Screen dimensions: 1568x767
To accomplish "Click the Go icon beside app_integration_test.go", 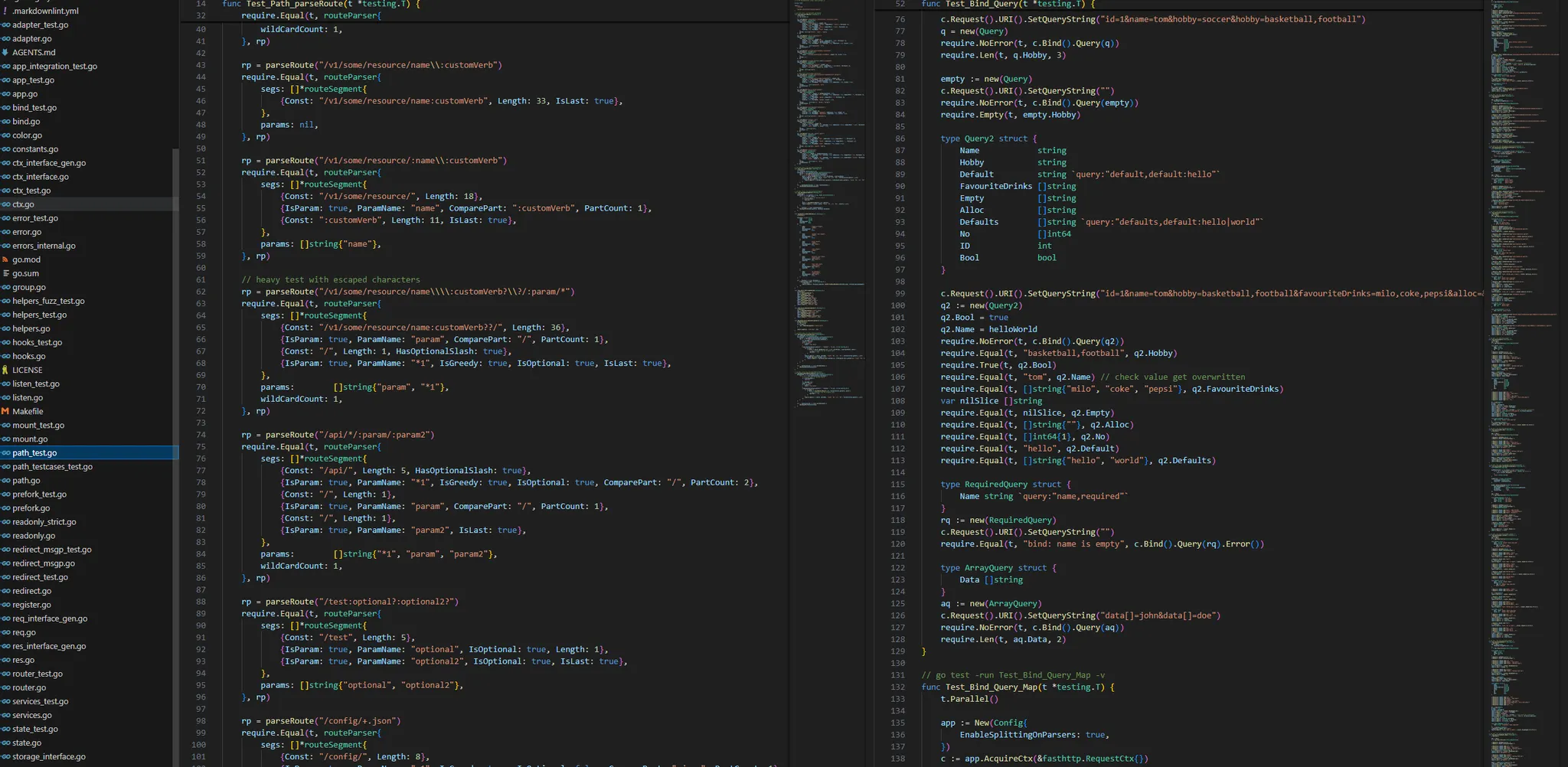I will pos(5,67).
